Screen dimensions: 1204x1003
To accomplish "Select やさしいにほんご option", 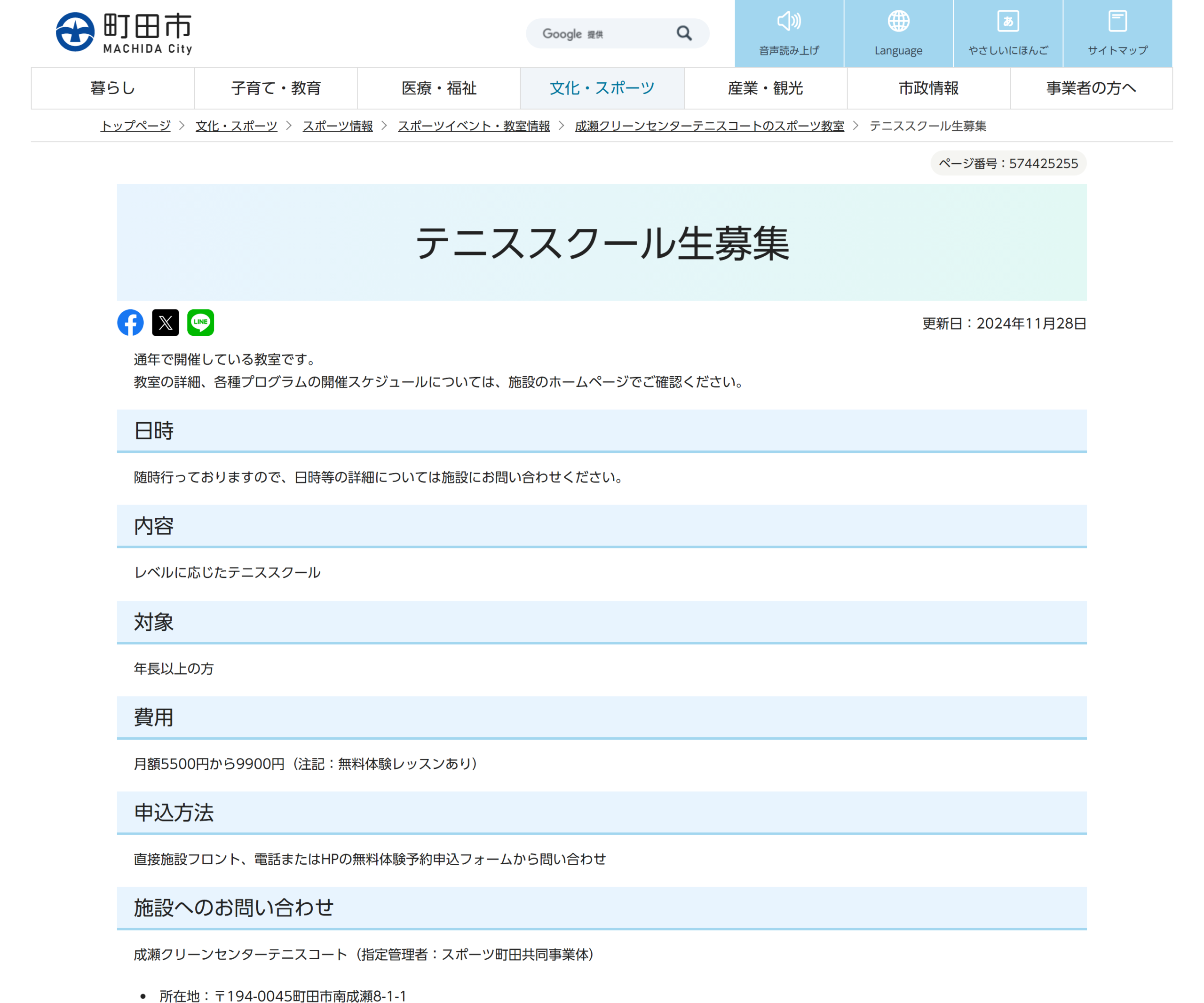I will click(1008, 33).
